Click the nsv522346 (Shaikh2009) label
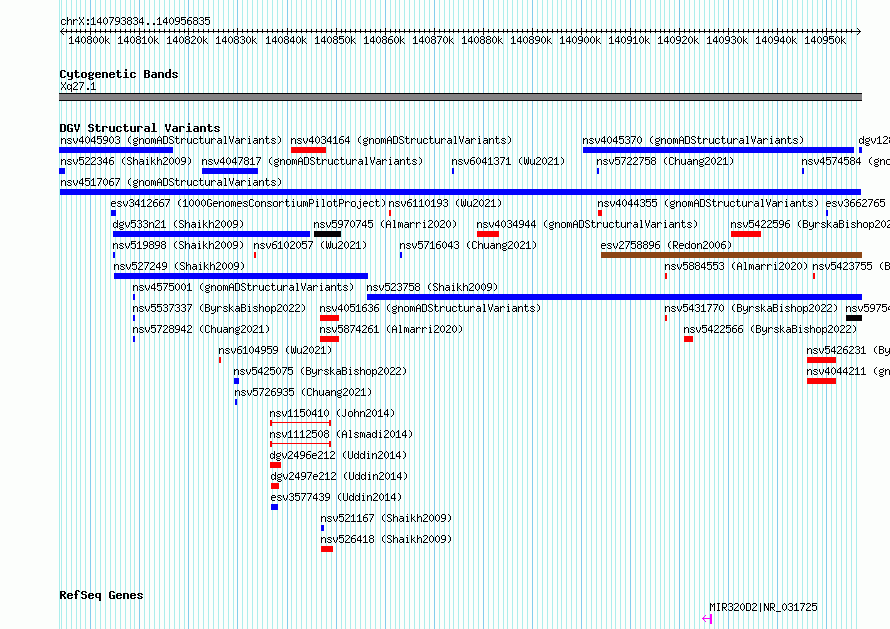 126,161
